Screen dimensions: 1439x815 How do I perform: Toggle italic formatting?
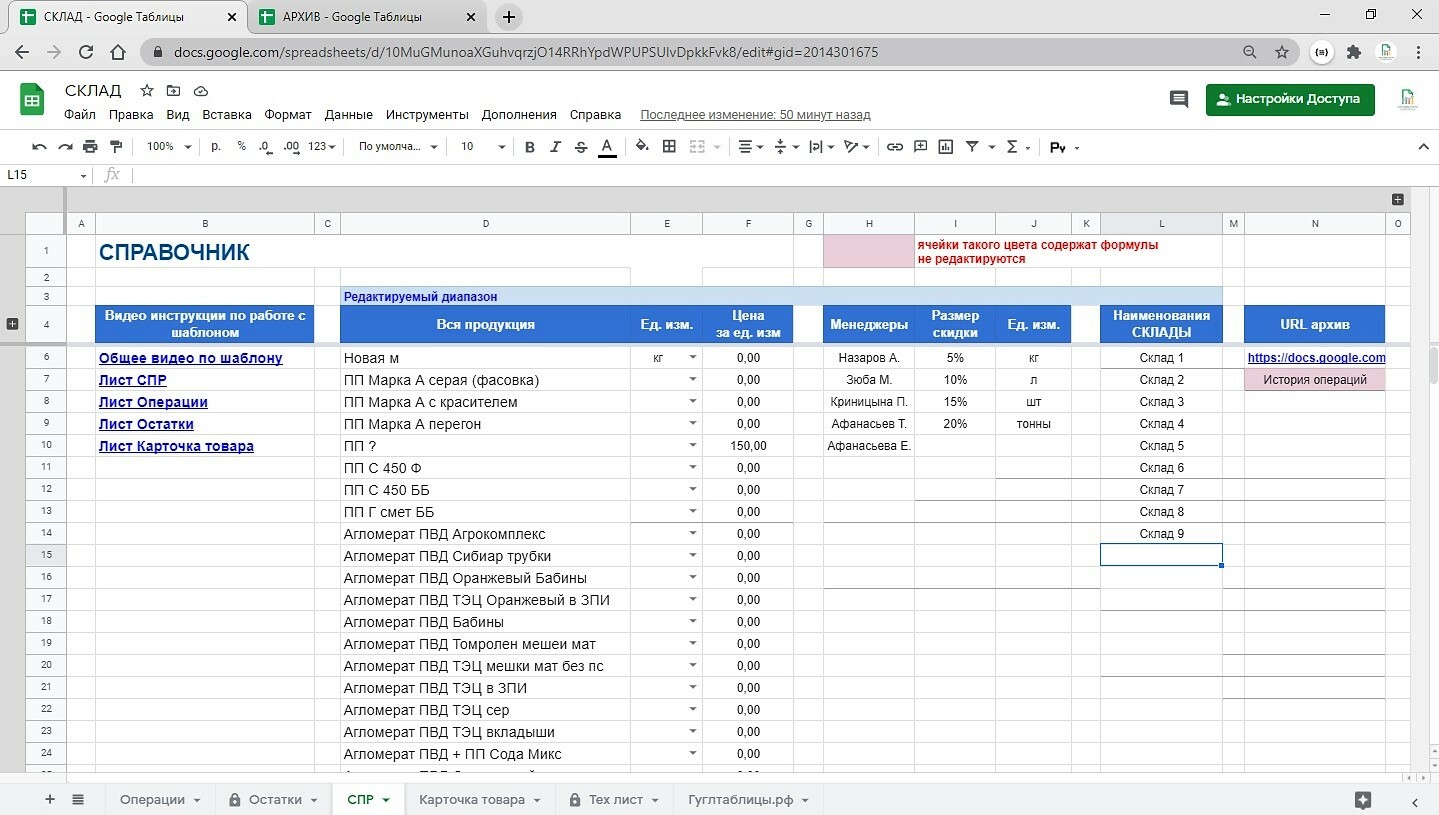pyautogui.click(x=556, y=147)
